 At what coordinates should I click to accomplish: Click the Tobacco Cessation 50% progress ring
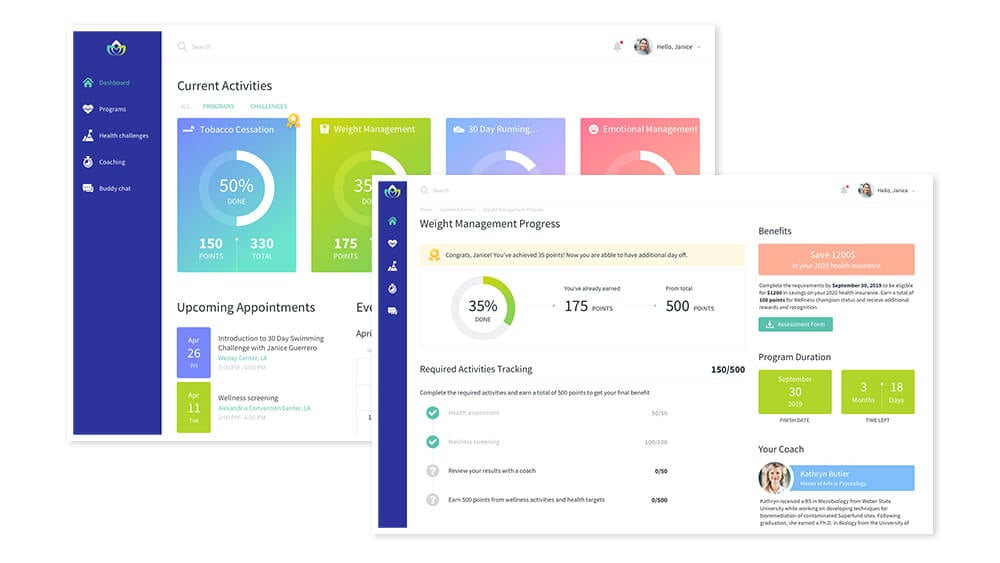tap(236, 188)
